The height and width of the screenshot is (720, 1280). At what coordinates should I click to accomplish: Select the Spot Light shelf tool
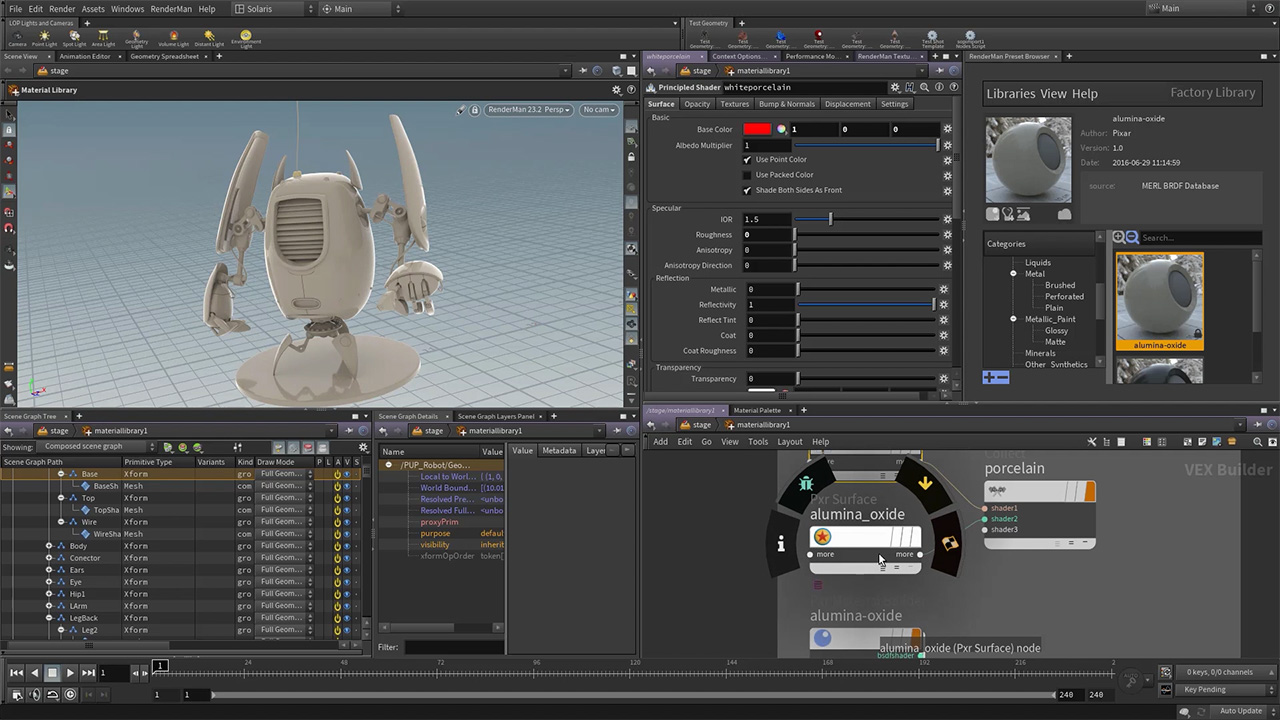(74, 38)
